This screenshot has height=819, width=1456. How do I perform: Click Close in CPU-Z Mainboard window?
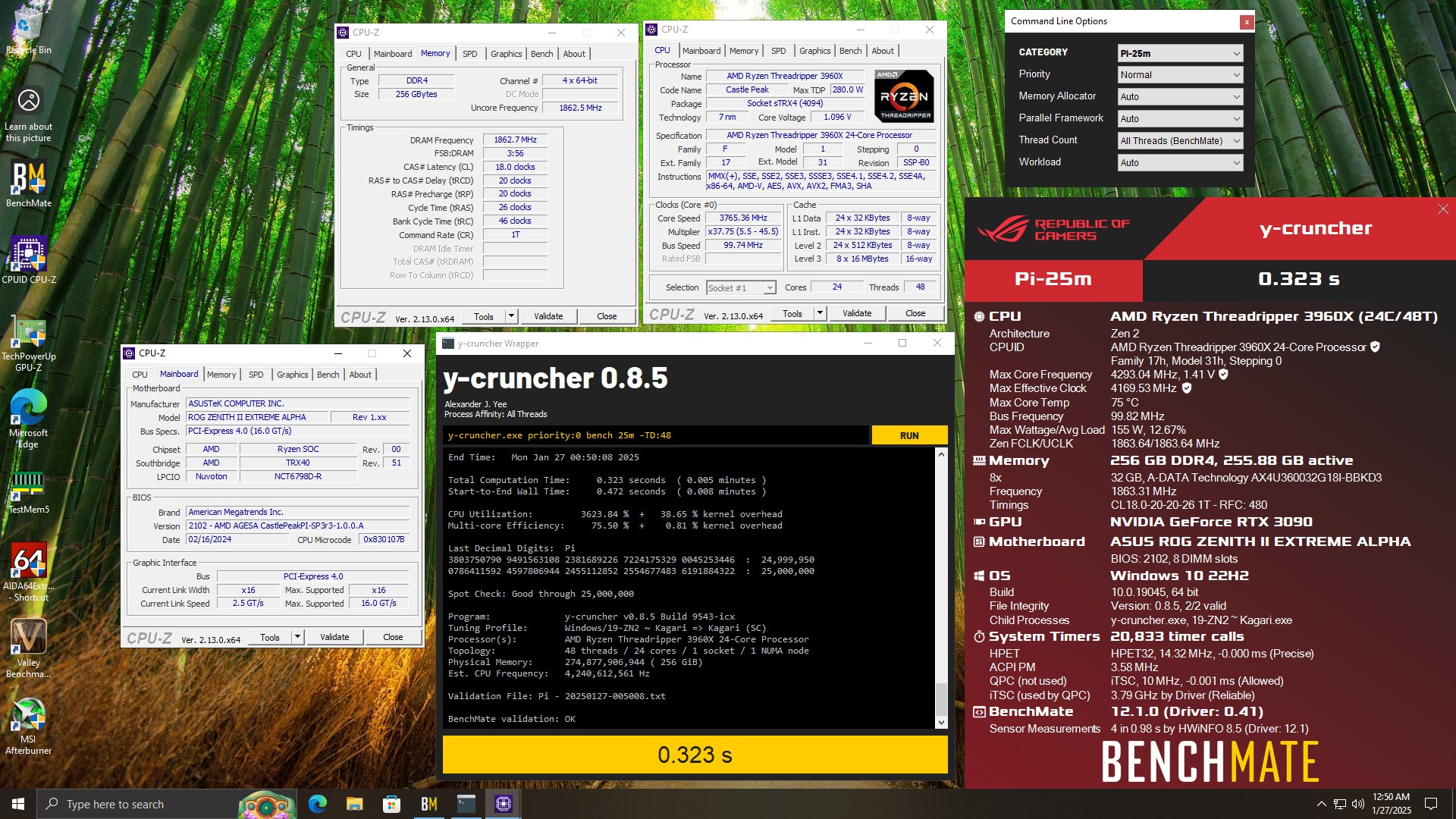point(393,637)
